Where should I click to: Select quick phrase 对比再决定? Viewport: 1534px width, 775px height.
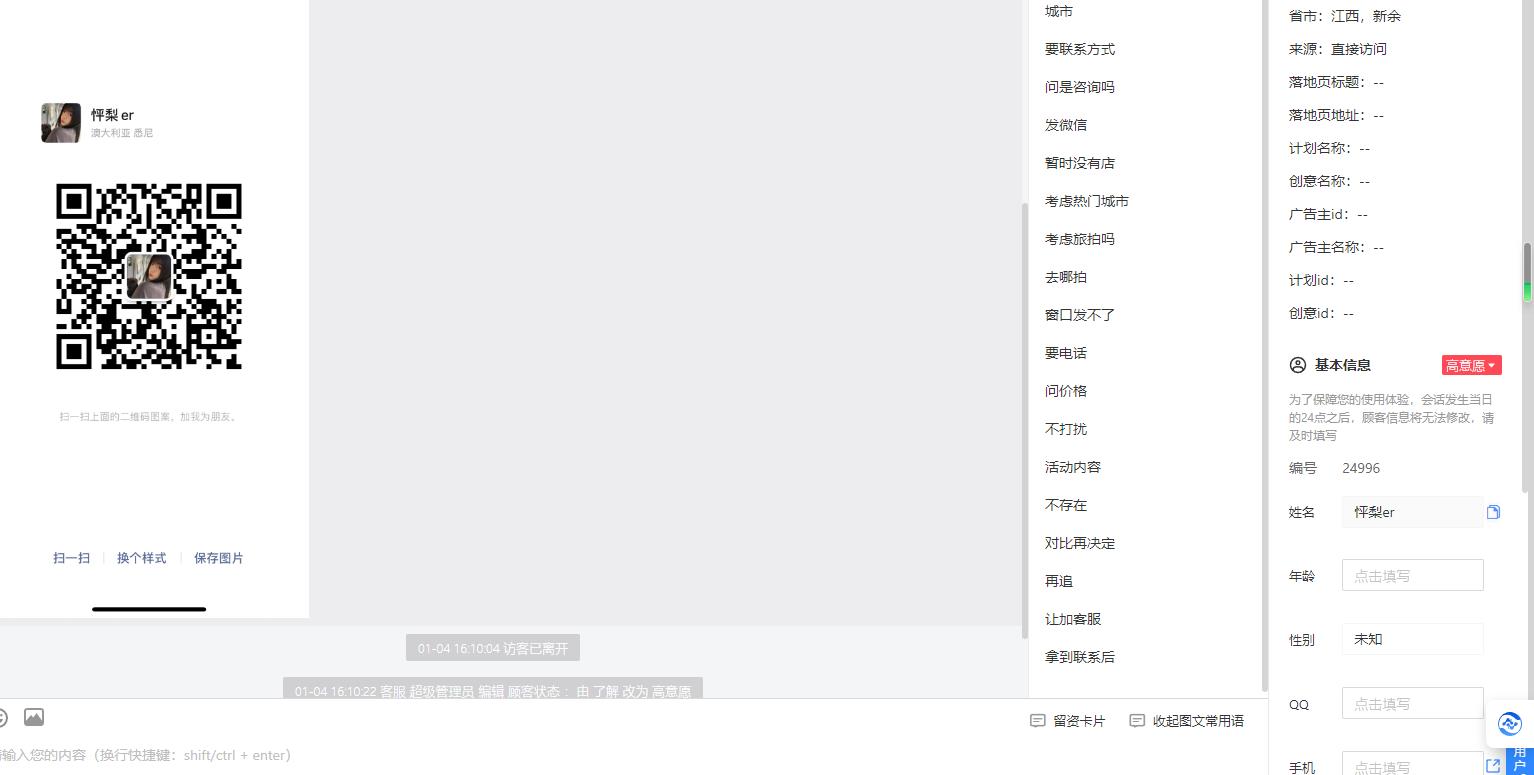click(x=1080, y=543)
